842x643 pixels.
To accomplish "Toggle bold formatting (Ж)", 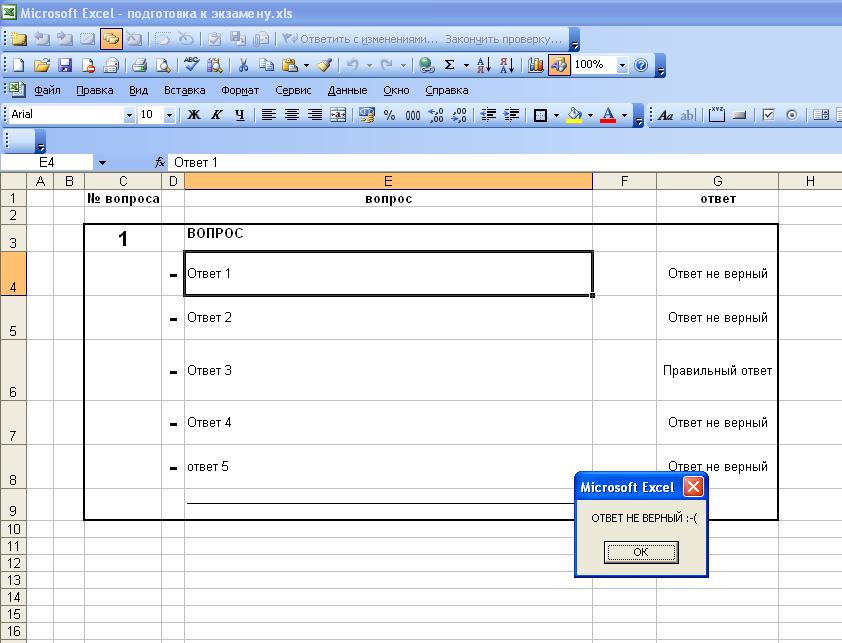I will [194, 115].
